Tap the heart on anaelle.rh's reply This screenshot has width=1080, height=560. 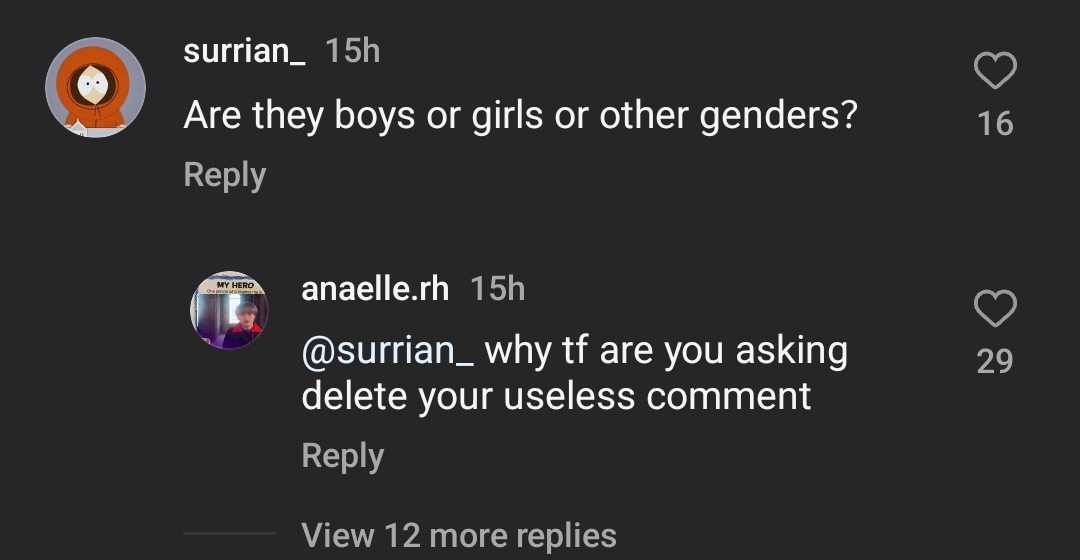coord(995,309)
